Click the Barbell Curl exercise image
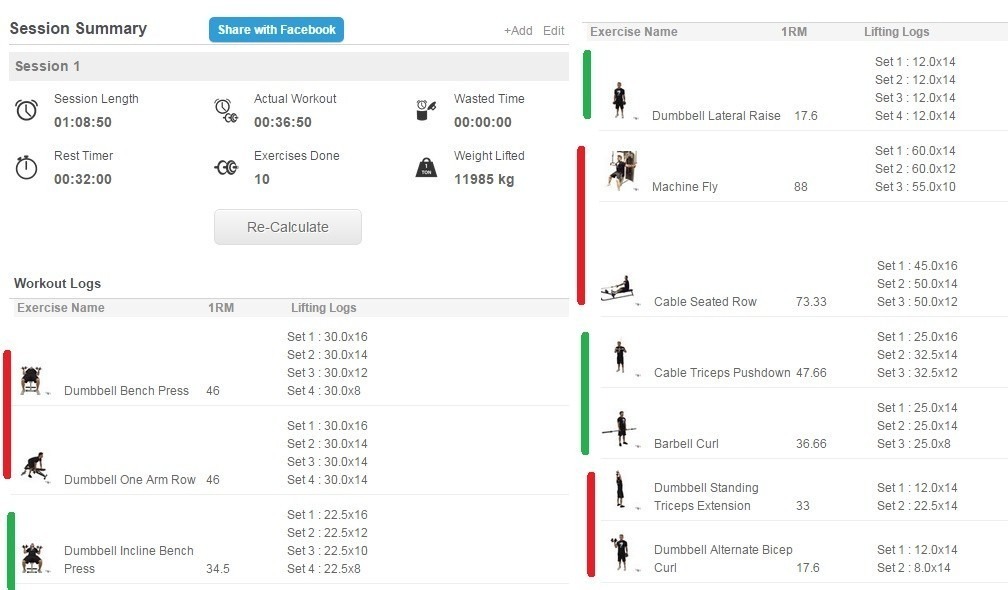 tap(620, 429)
